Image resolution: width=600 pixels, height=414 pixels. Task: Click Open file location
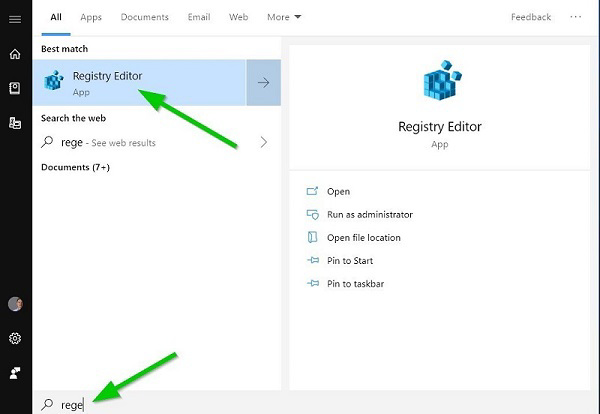tap(363, 237)
